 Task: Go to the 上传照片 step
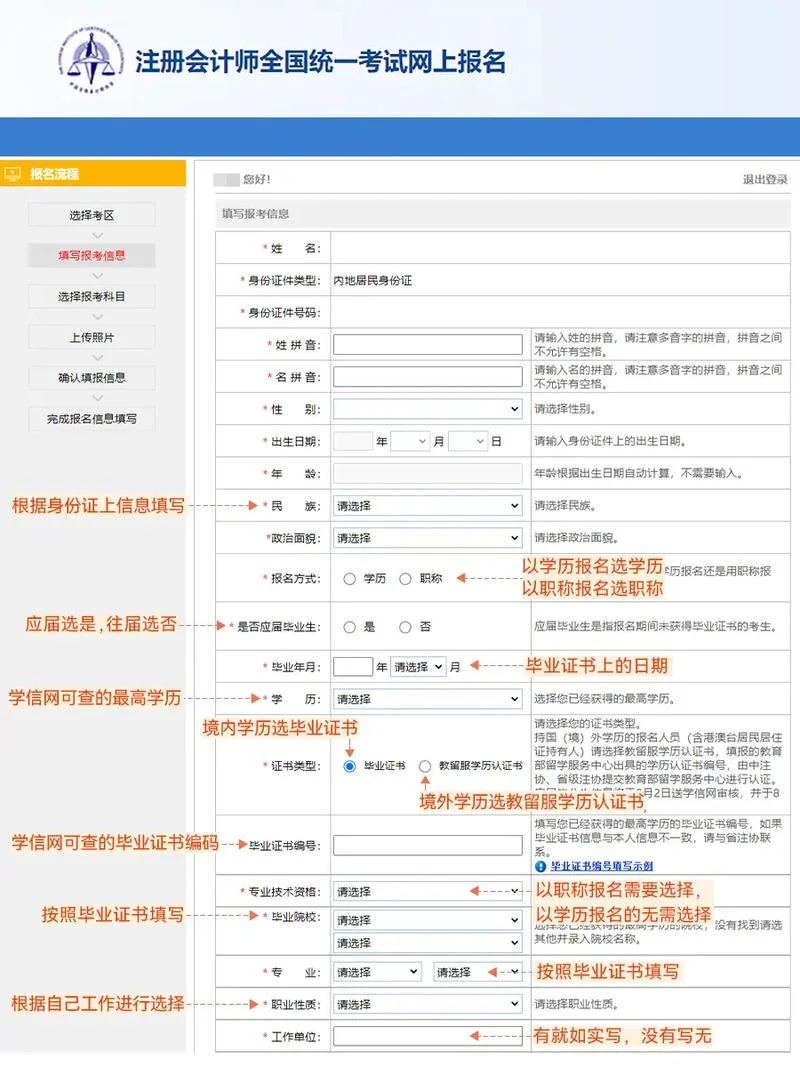click(92, 337)
